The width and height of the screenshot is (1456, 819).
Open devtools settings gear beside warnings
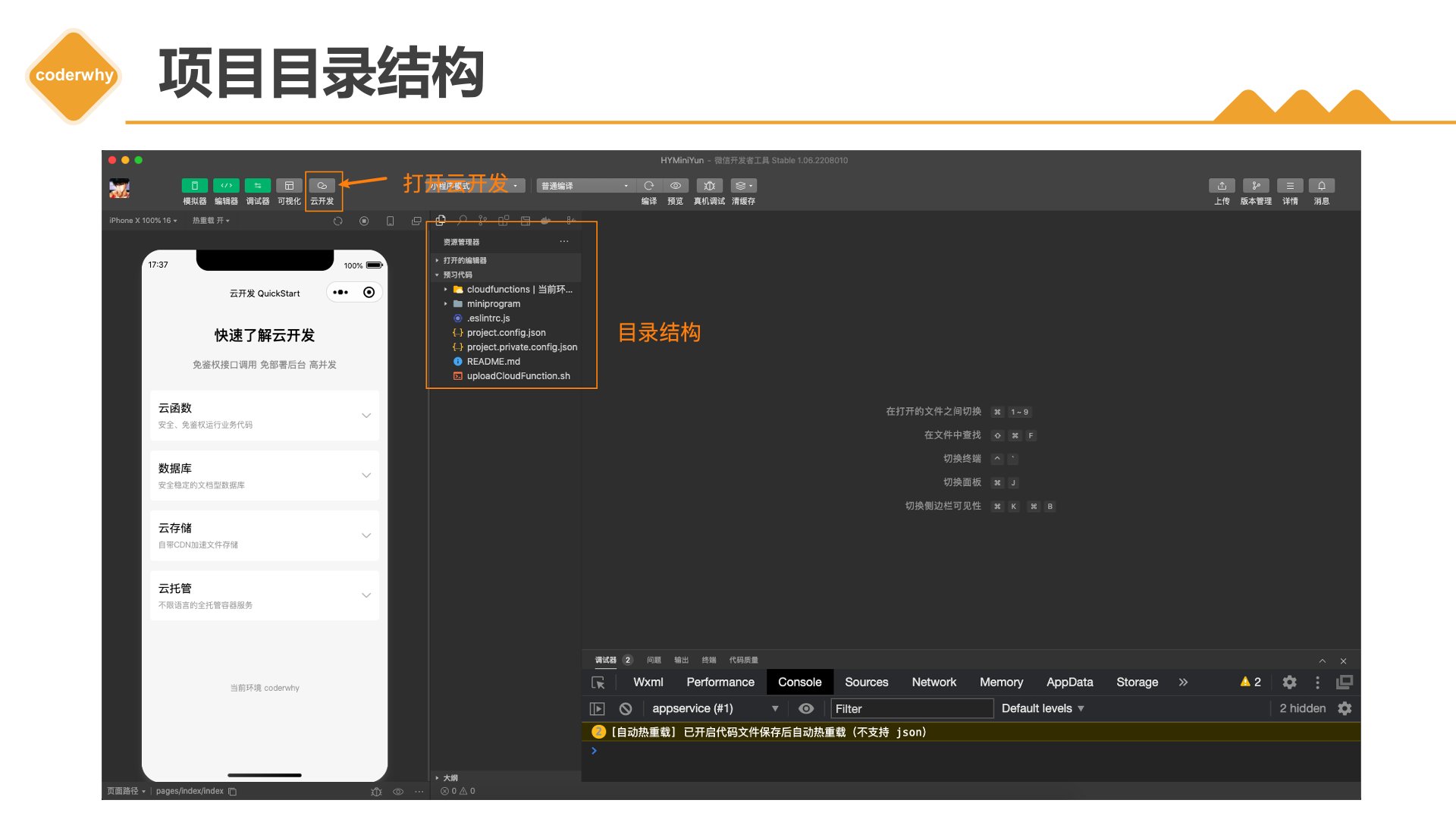click(x=1289, y=682)
